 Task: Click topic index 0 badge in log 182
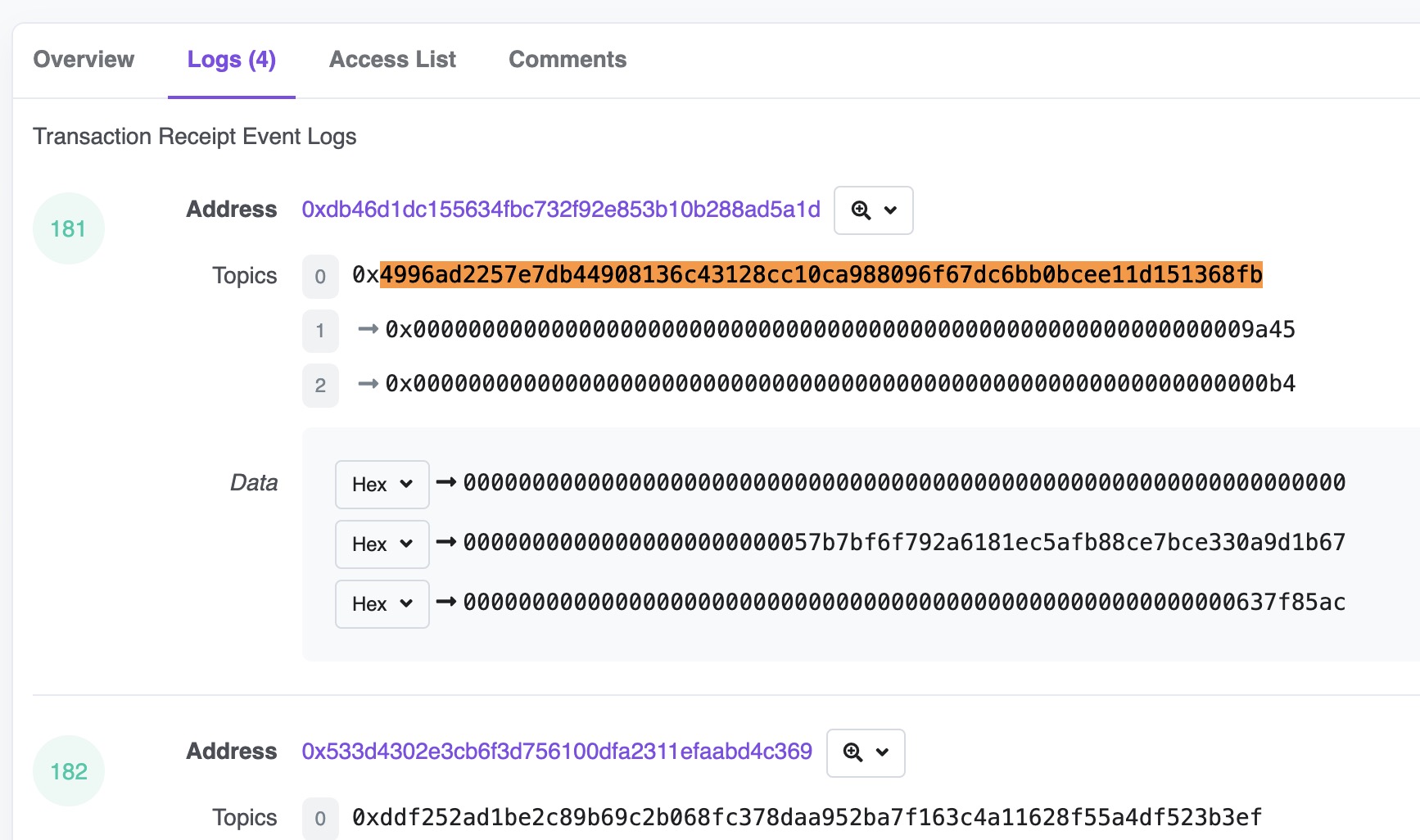(320, 818)
